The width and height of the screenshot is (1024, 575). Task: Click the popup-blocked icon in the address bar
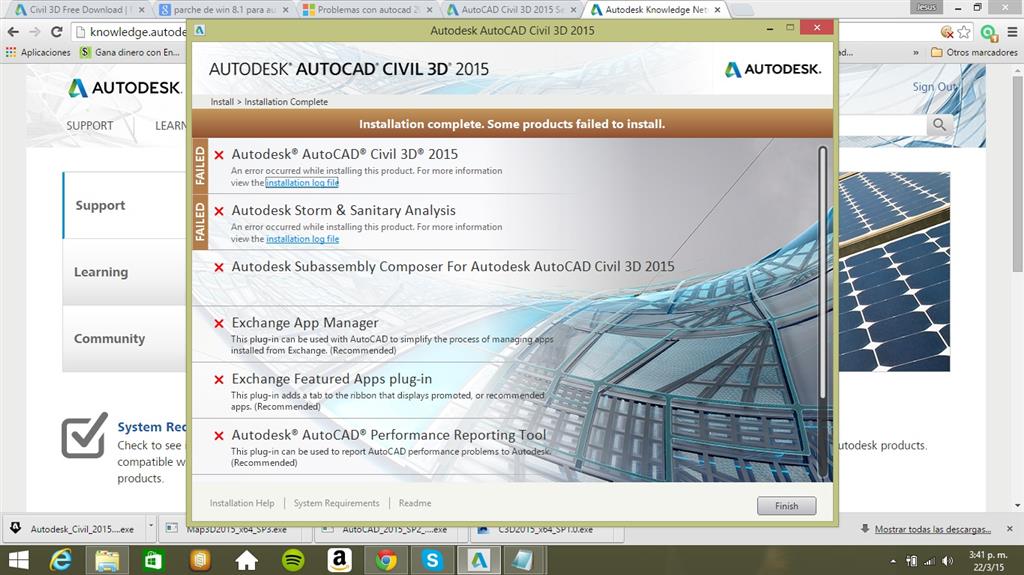(x=947, y=31)
